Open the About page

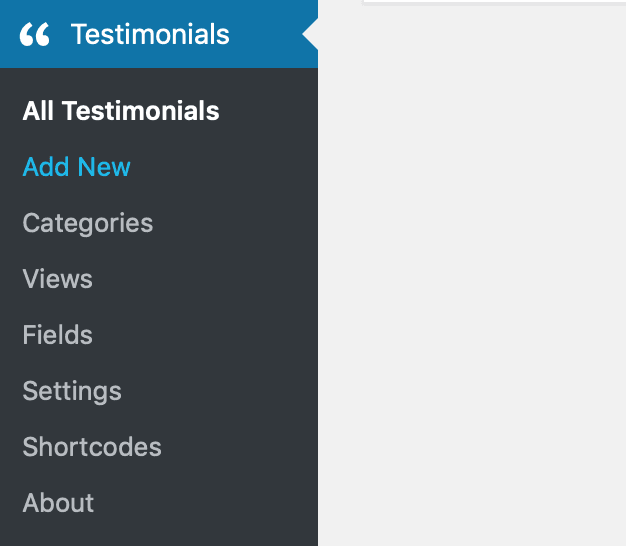pyautogui.click(x=58, y=503)
